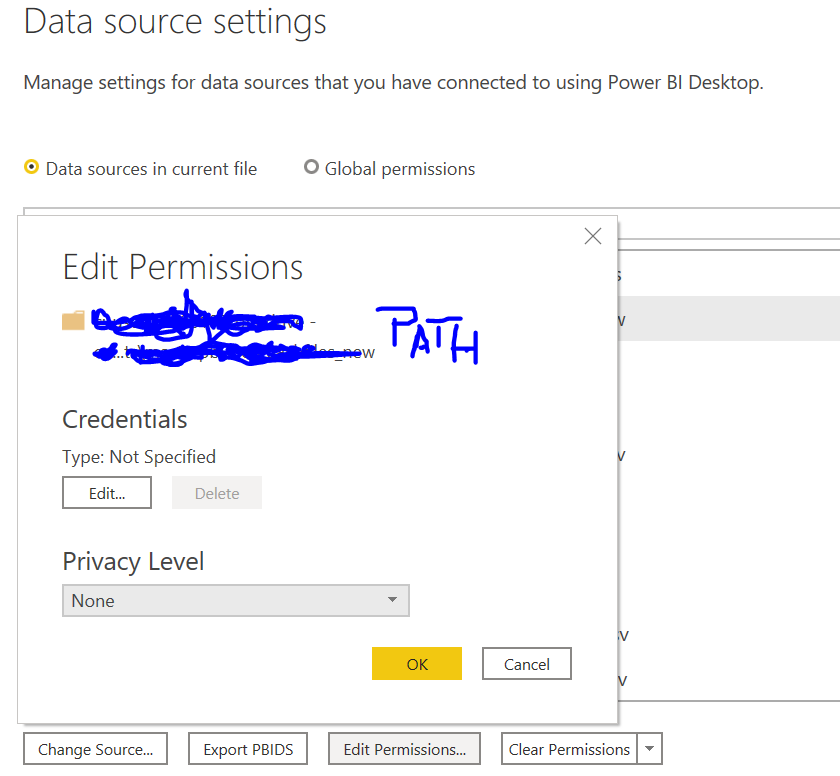Expand the Clear Permissions dropdown arrow
The height and width of the screenshot is (776, 840).
point(650,749)
